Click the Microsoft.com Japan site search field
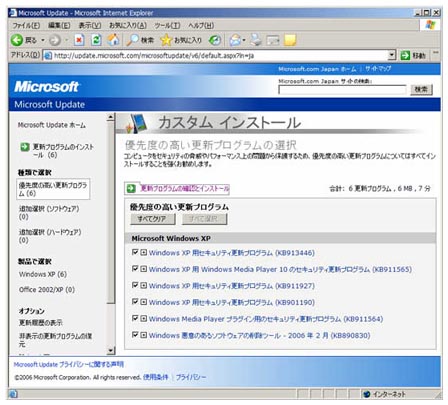448x405 pixels. (x=342, y=90)
